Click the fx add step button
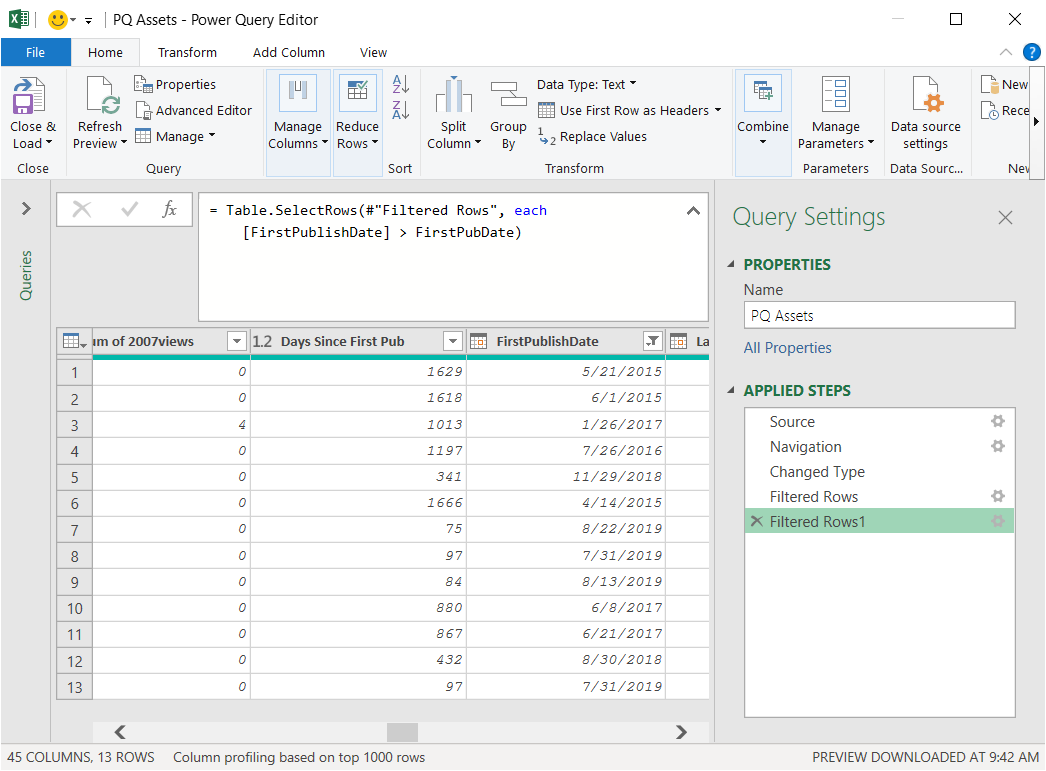The width and height of the screenshot is (1046, 771). point(169,209)
